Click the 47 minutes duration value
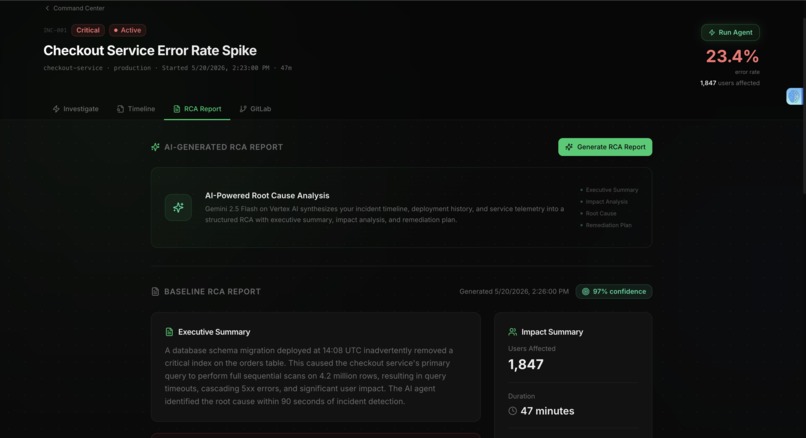806x438 pixels. click(547, 411)
